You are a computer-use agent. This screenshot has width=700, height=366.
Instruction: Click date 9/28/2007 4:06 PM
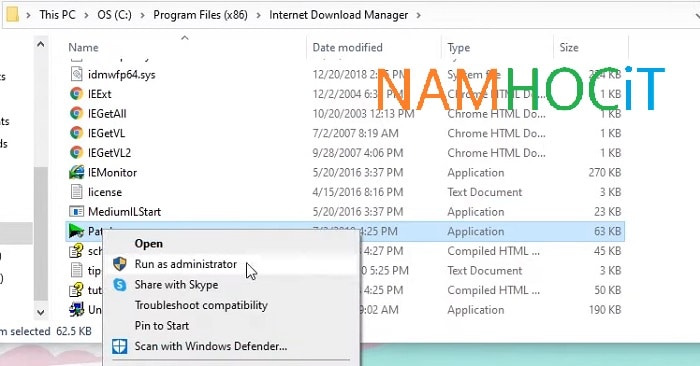[x=358, y=153]
